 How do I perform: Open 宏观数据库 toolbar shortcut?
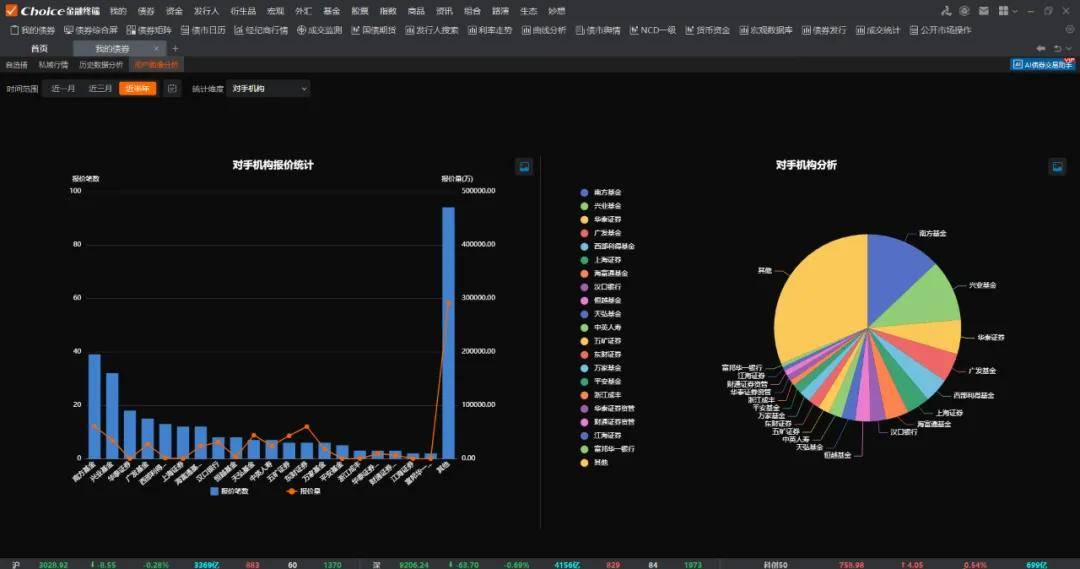(766, 30)
